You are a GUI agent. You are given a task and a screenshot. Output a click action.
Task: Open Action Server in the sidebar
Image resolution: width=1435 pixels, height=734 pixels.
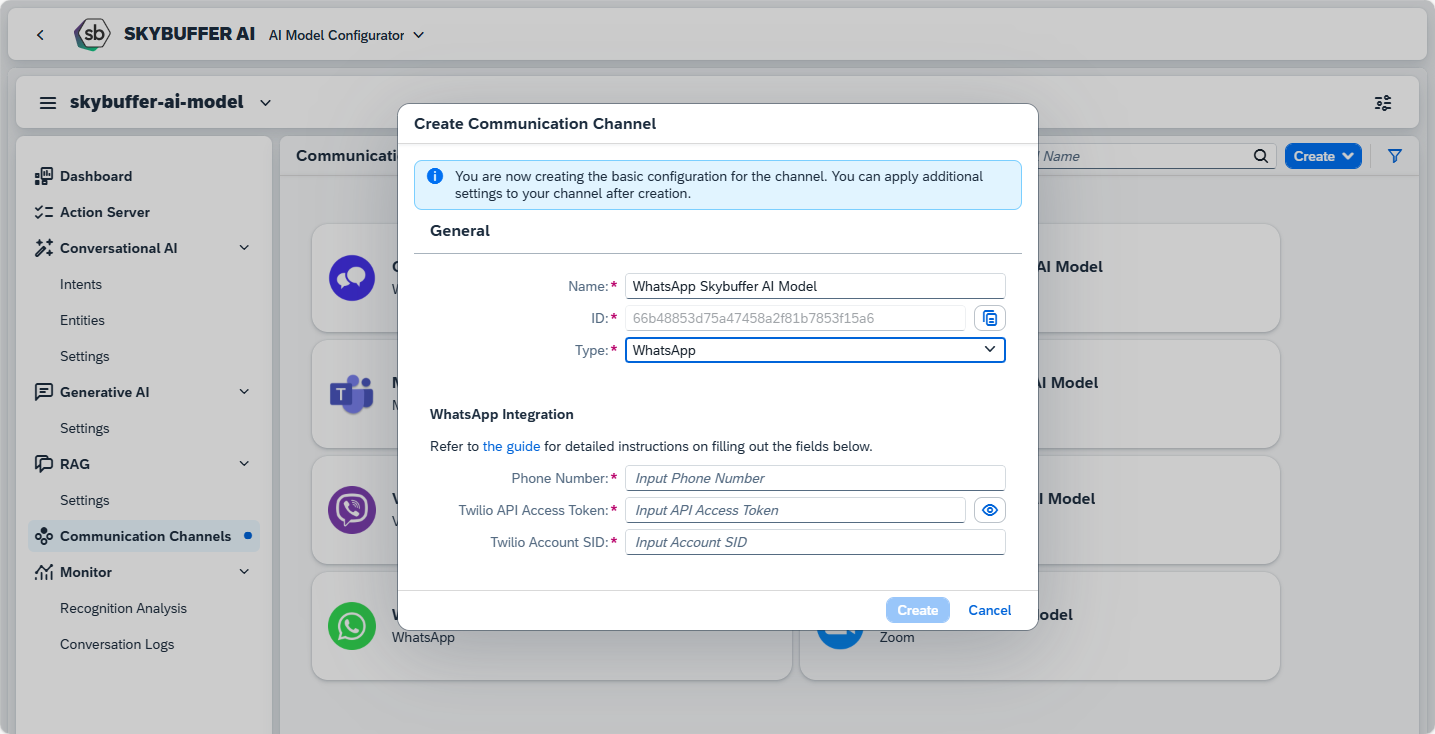coord(105,212)
